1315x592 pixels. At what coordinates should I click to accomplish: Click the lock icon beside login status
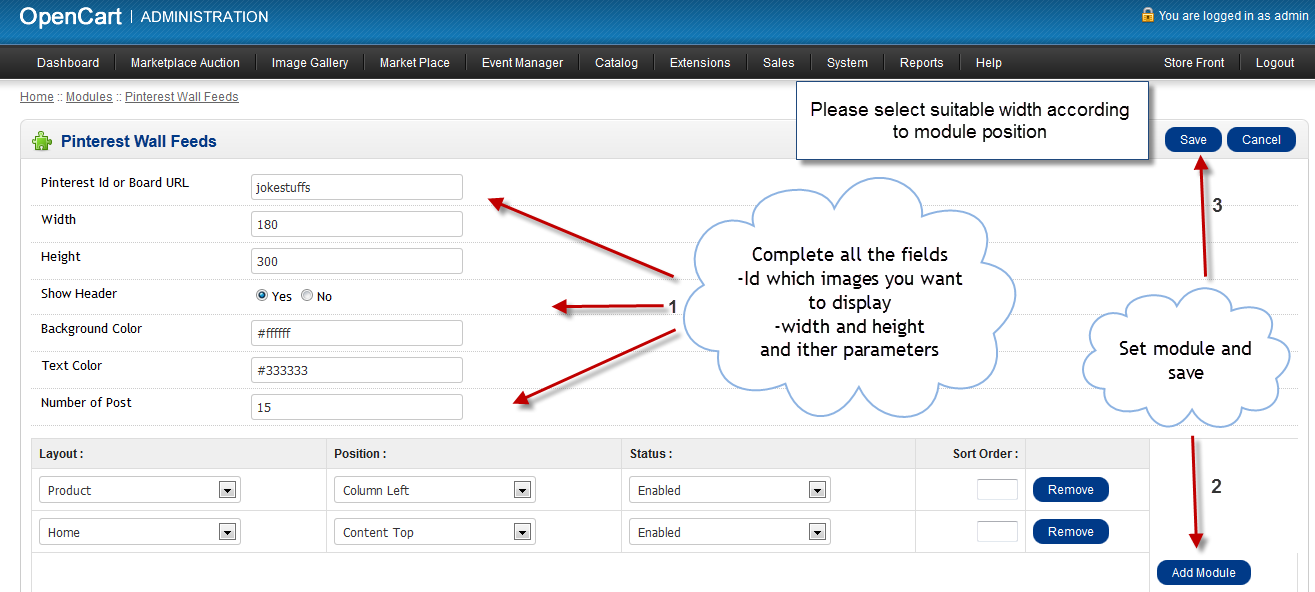1148,15
